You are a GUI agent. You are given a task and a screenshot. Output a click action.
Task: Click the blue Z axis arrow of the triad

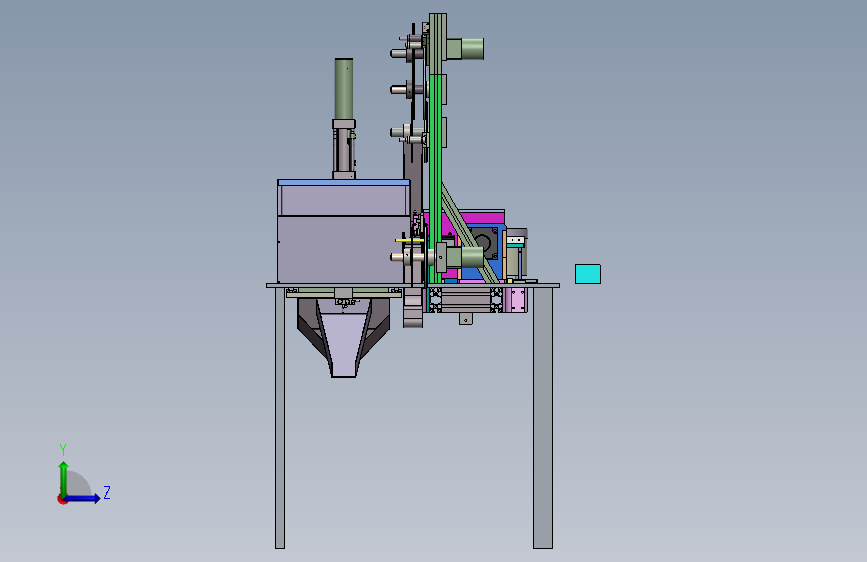[83, 498]
